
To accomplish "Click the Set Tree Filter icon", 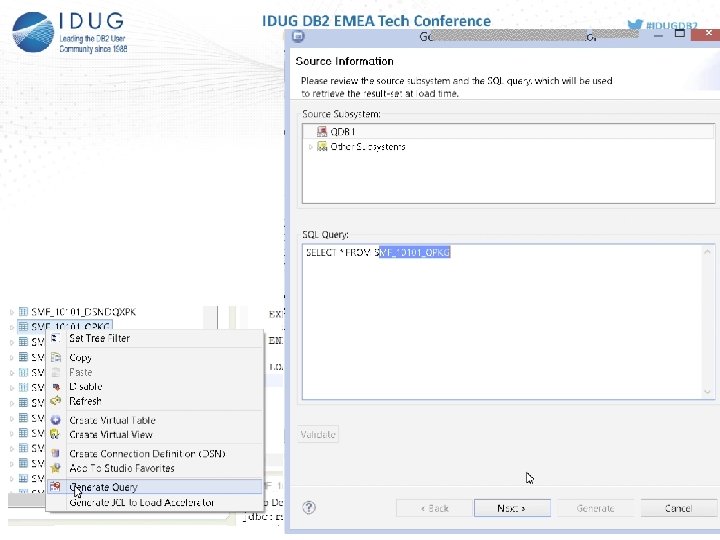I will [55, 338].
